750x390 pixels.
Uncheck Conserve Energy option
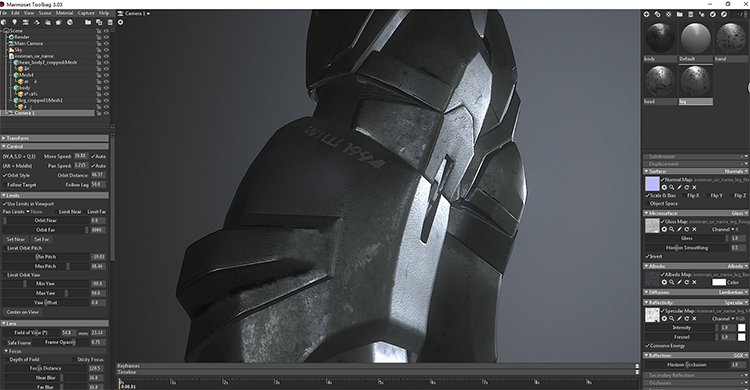coord(648,345)
